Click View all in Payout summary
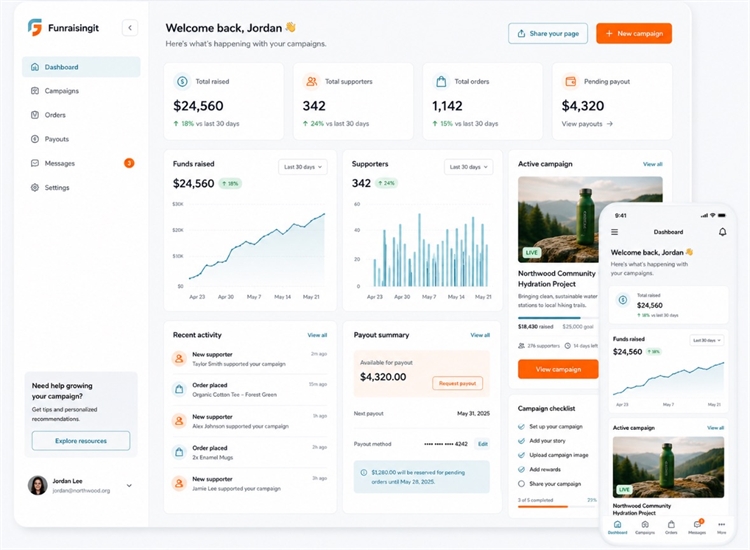 pos(480,335)
